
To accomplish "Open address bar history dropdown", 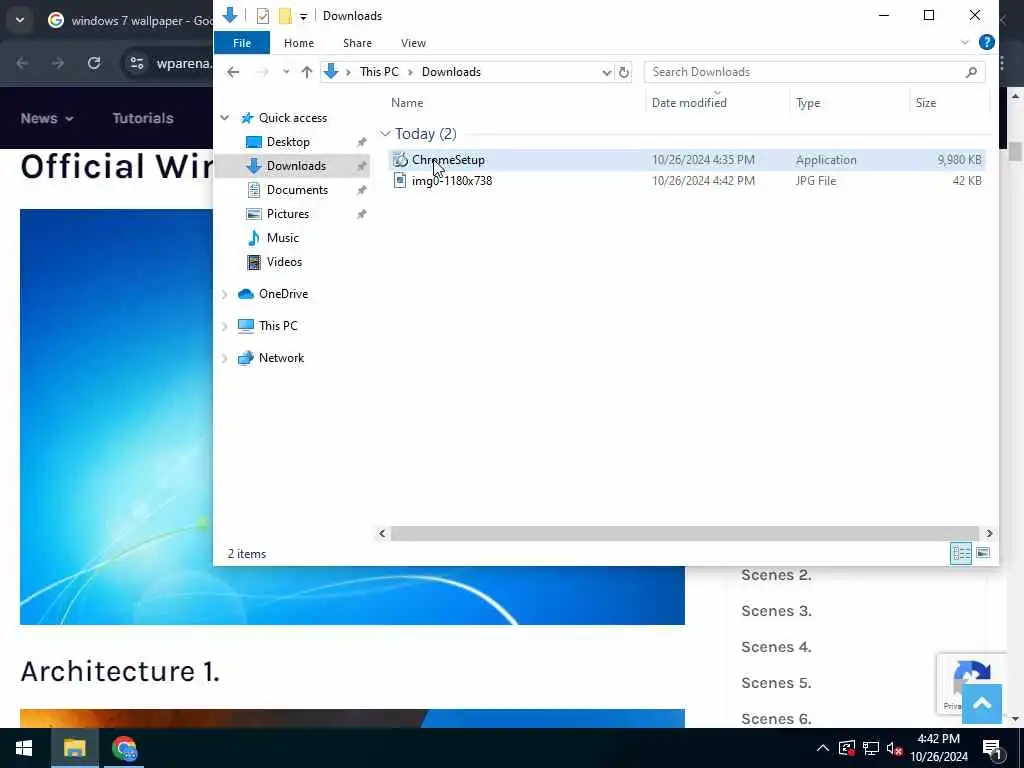I will pyautogui.click(x=607, y=72).
